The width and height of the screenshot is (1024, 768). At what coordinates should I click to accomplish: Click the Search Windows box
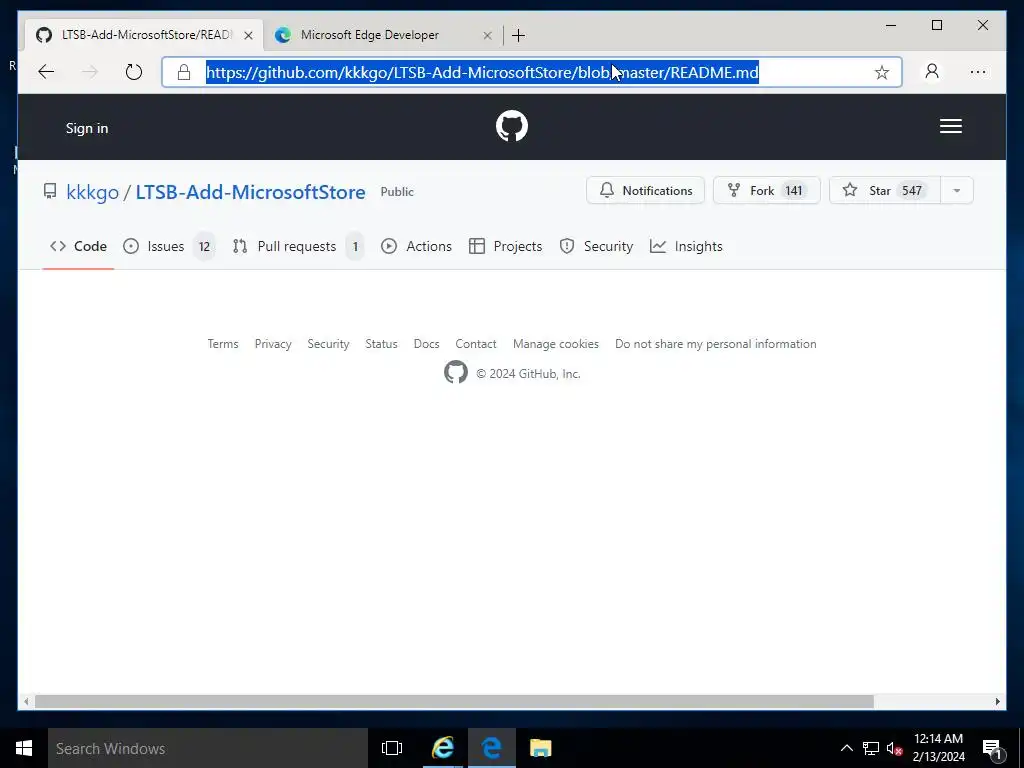208,748
